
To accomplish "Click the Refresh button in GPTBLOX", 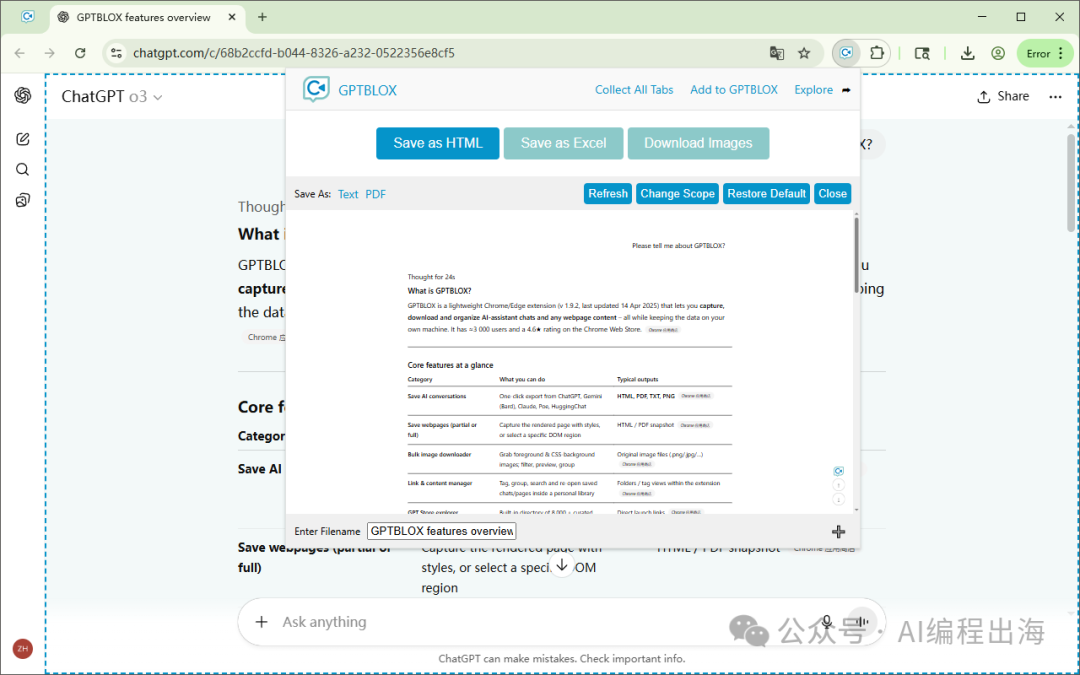I will pos(608,194).
